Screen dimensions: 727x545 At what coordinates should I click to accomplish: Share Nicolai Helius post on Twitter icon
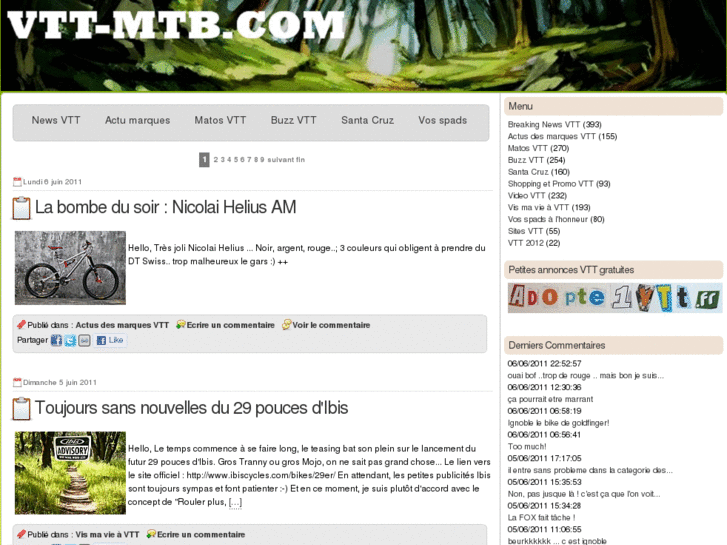click(70, 340)
